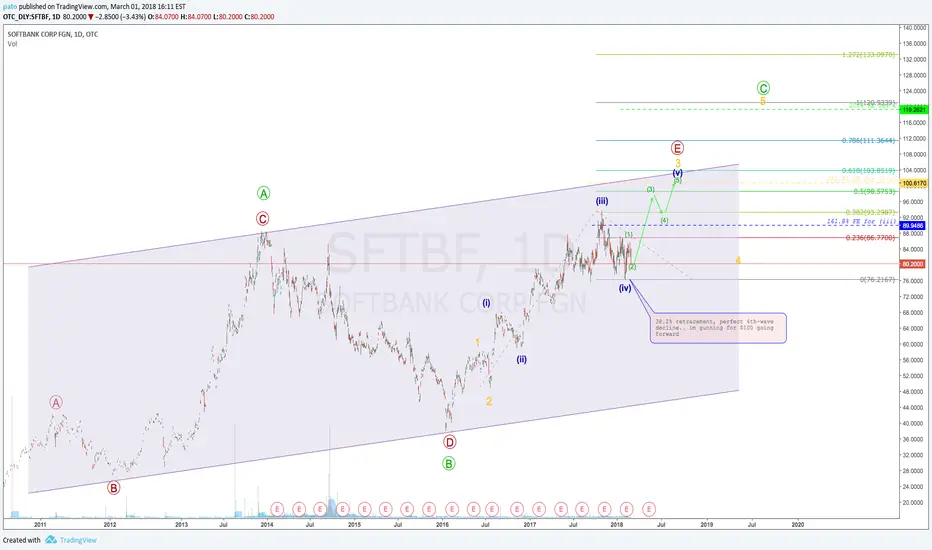Click the pink circled A wave label near 2011
Viewport: 932px width, 550px height.
[x=55, y=403]
